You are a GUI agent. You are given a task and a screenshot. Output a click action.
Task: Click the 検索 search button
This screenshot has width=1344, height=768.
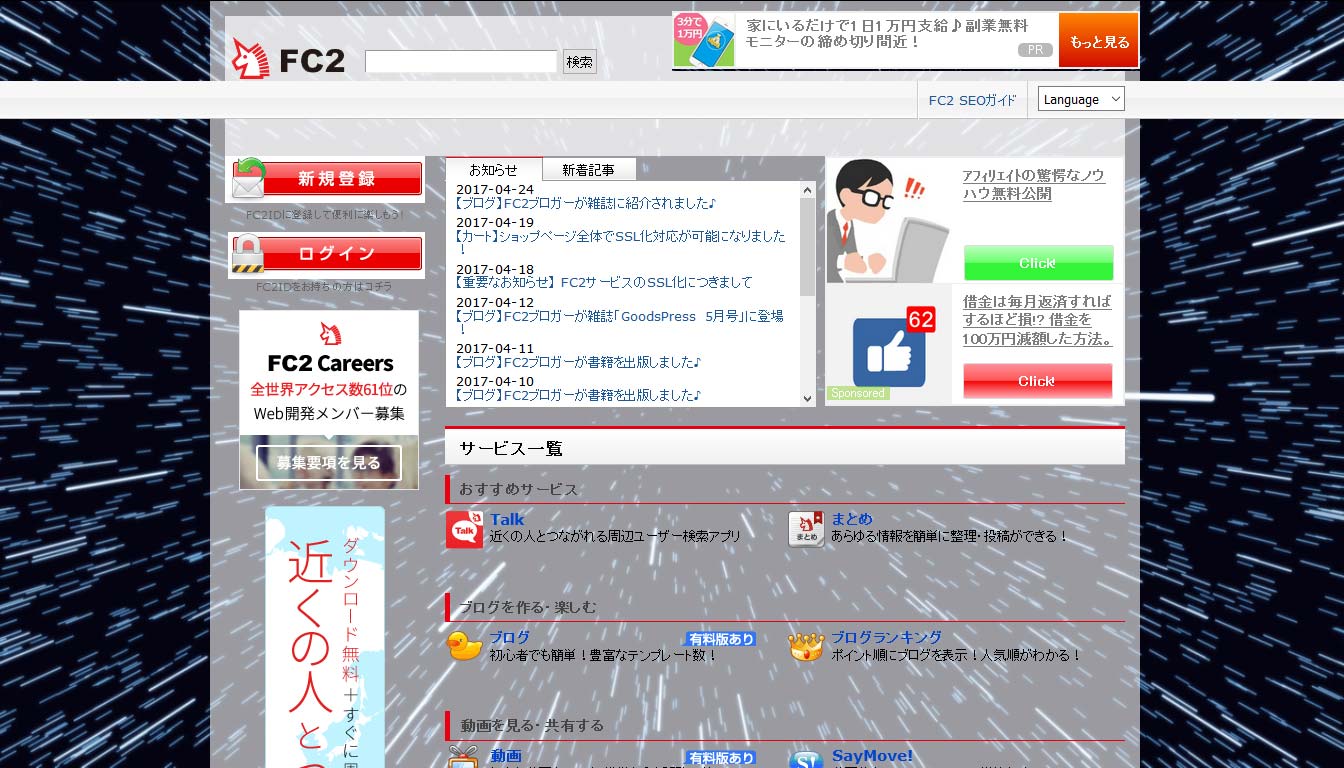[580, 62]
